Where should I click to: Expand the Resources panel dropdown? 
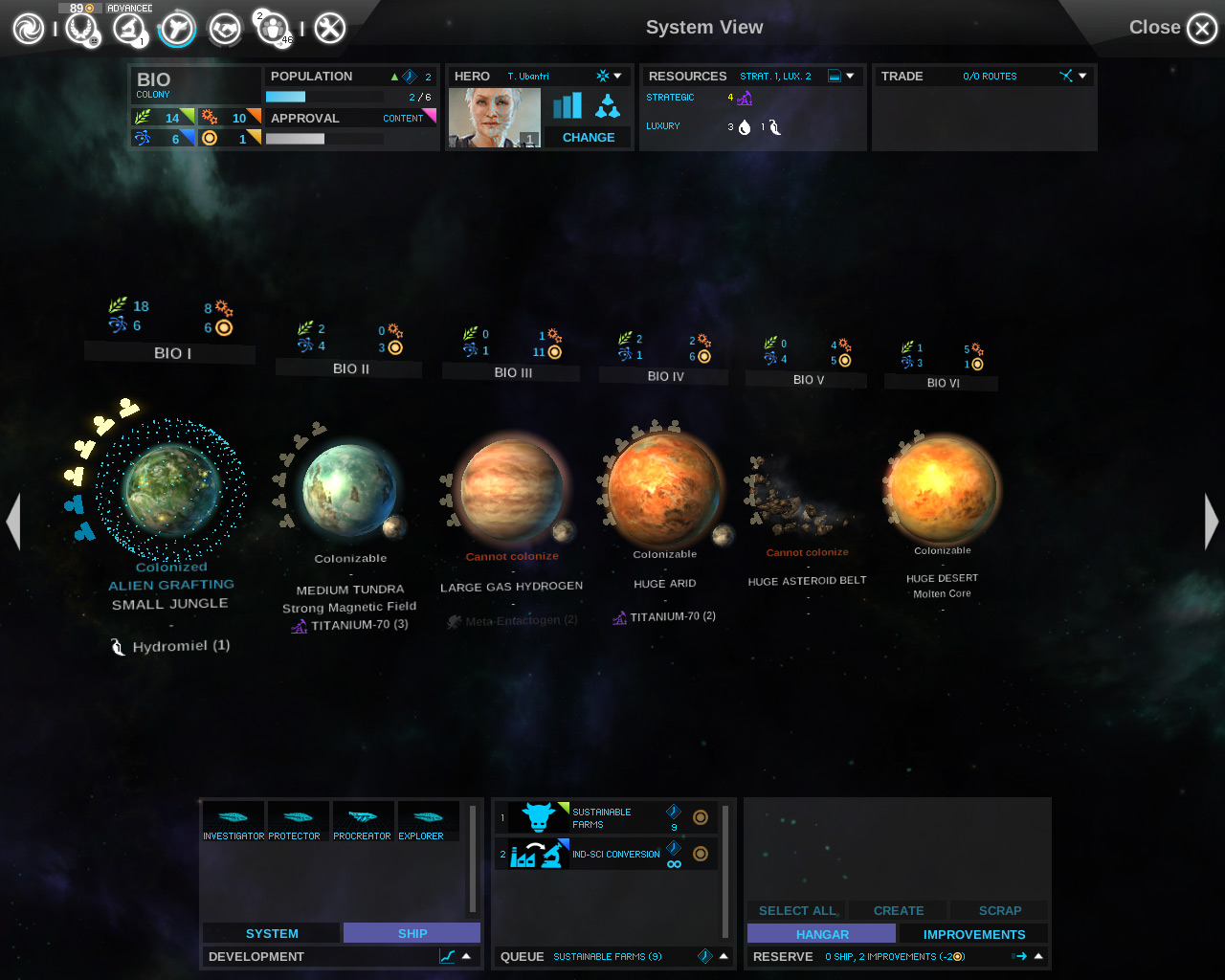850,76
